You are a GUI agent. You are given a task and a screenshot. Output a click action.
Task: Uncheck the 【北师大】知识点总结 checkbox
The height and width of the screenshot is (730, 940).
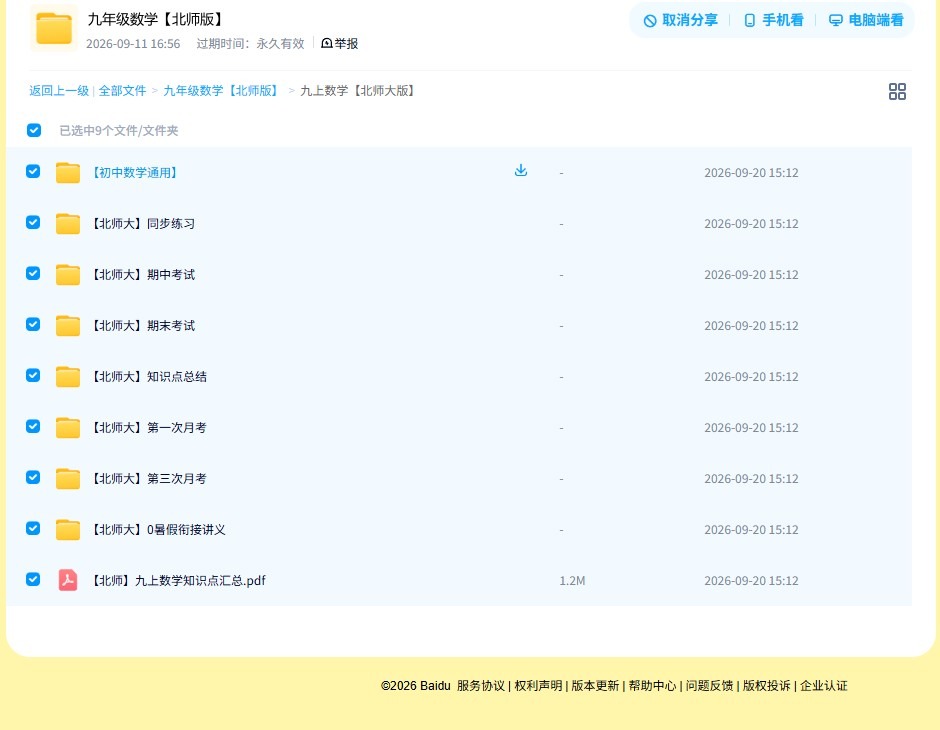coord(33,375)
